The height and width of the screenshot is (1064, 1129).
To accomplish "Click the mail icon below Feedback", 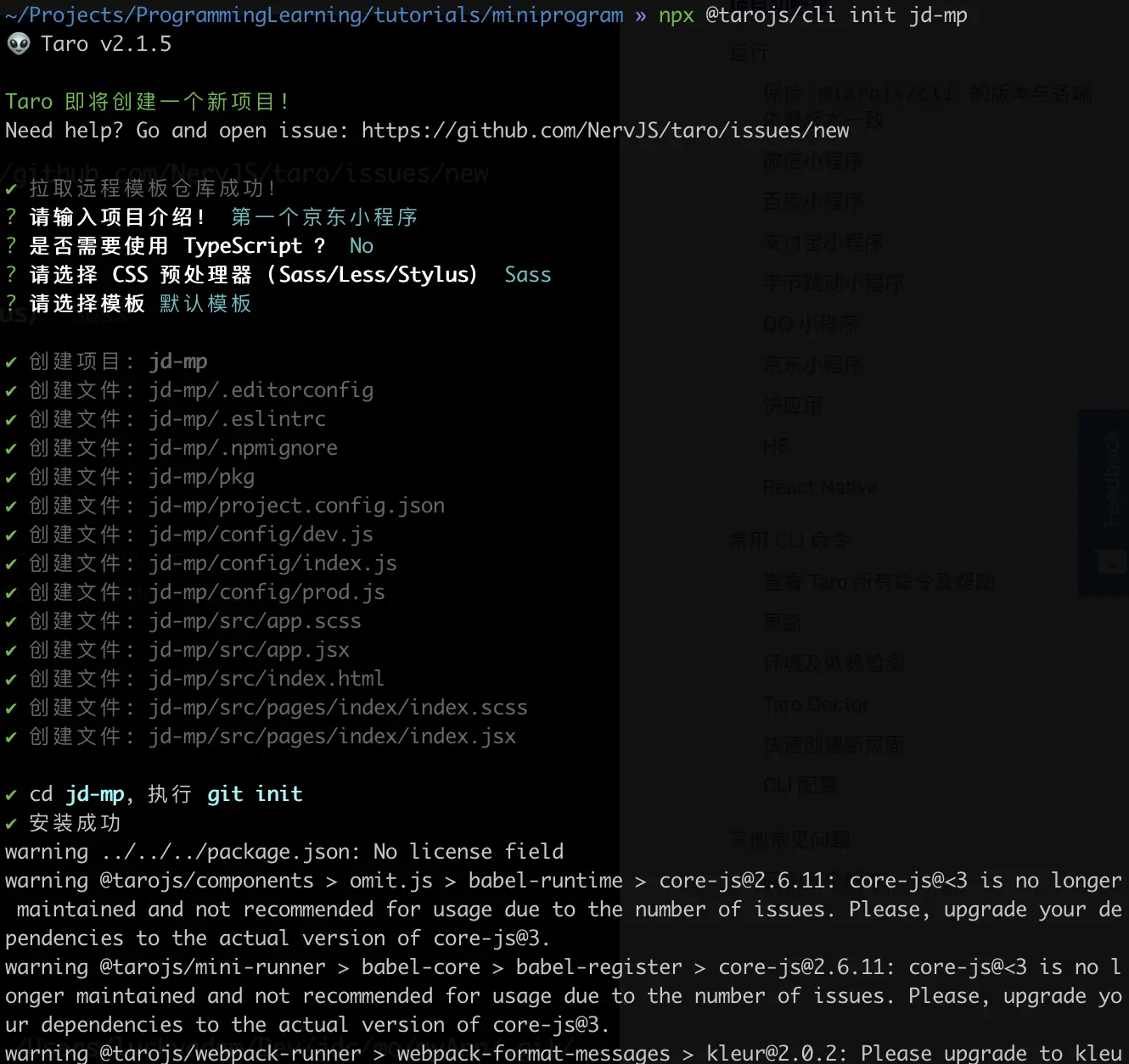I will (1110, 561).
